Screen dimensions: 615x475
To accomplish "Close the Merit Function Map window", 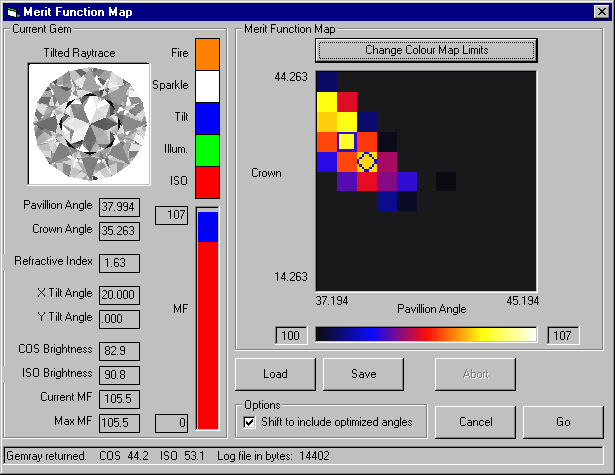I will 601,12.
